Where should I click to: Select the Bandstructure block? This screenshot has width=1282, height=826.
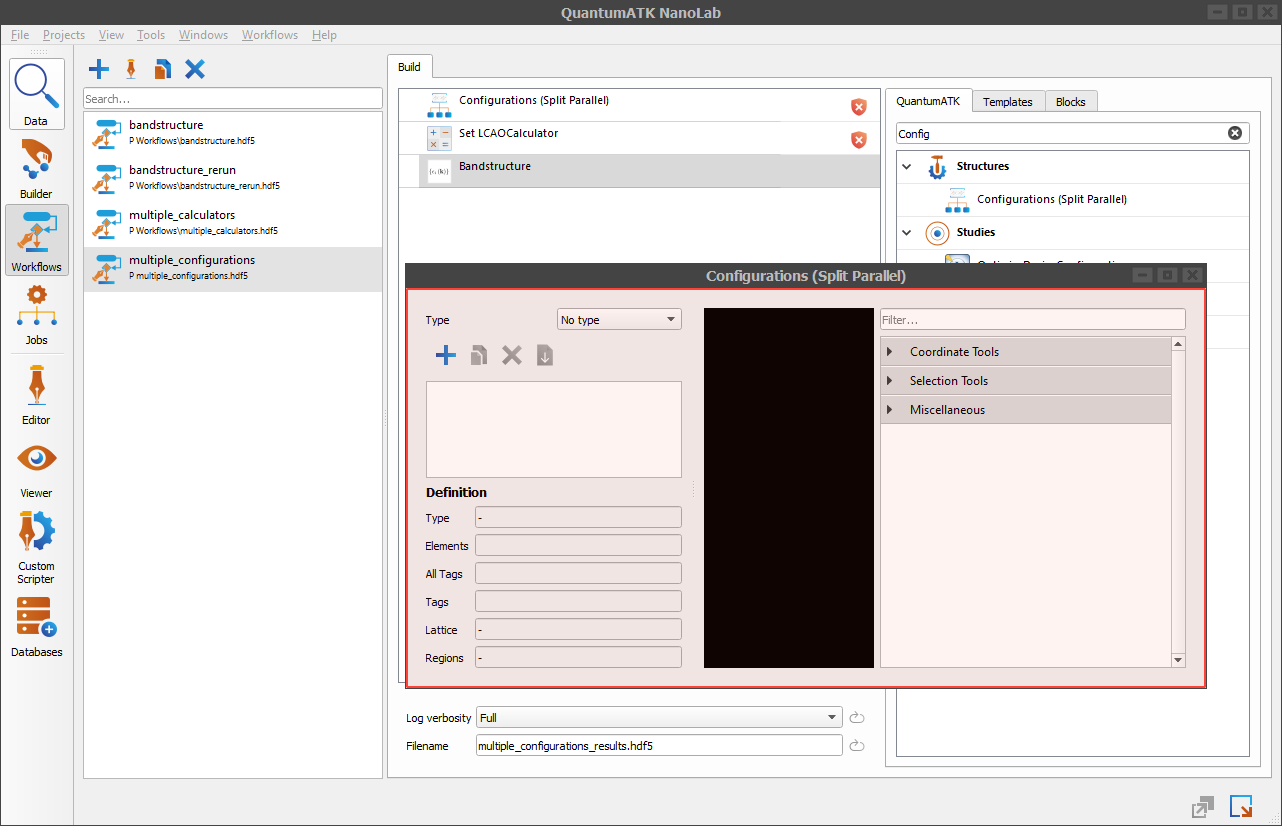(639, 171)
